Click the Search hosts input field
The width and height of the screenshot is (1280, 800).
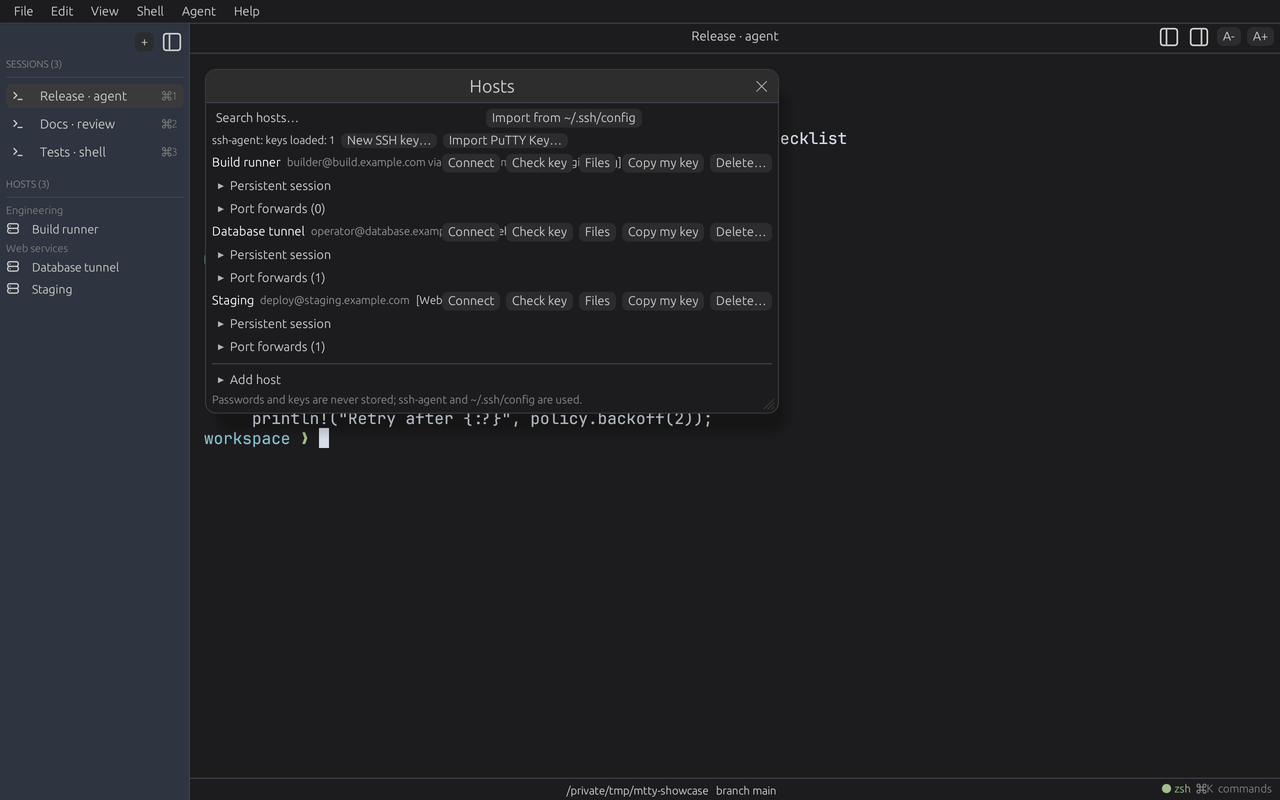[346, 118]
